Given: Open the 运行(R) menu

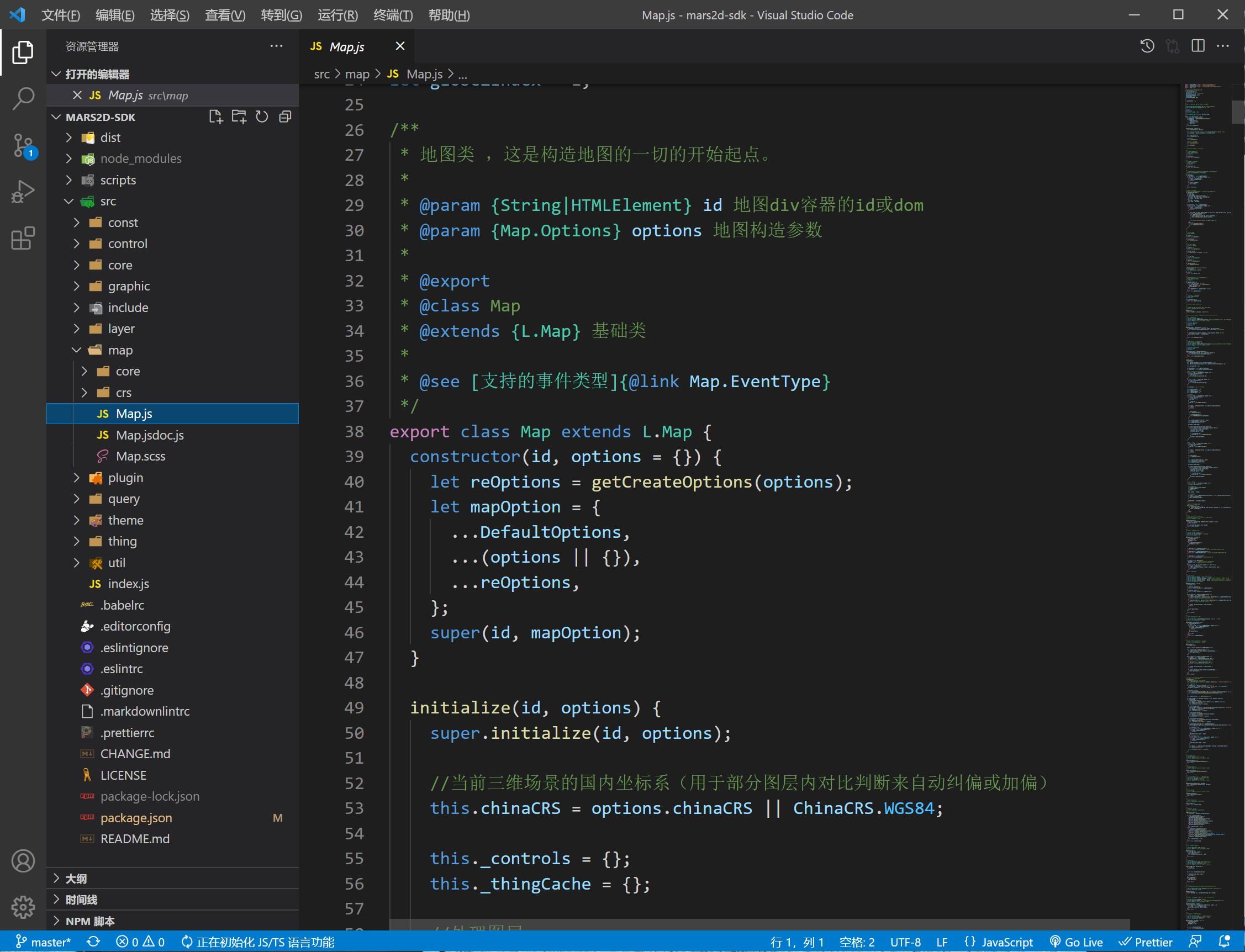Looking at the screenshot, I should tap(337, 15).
